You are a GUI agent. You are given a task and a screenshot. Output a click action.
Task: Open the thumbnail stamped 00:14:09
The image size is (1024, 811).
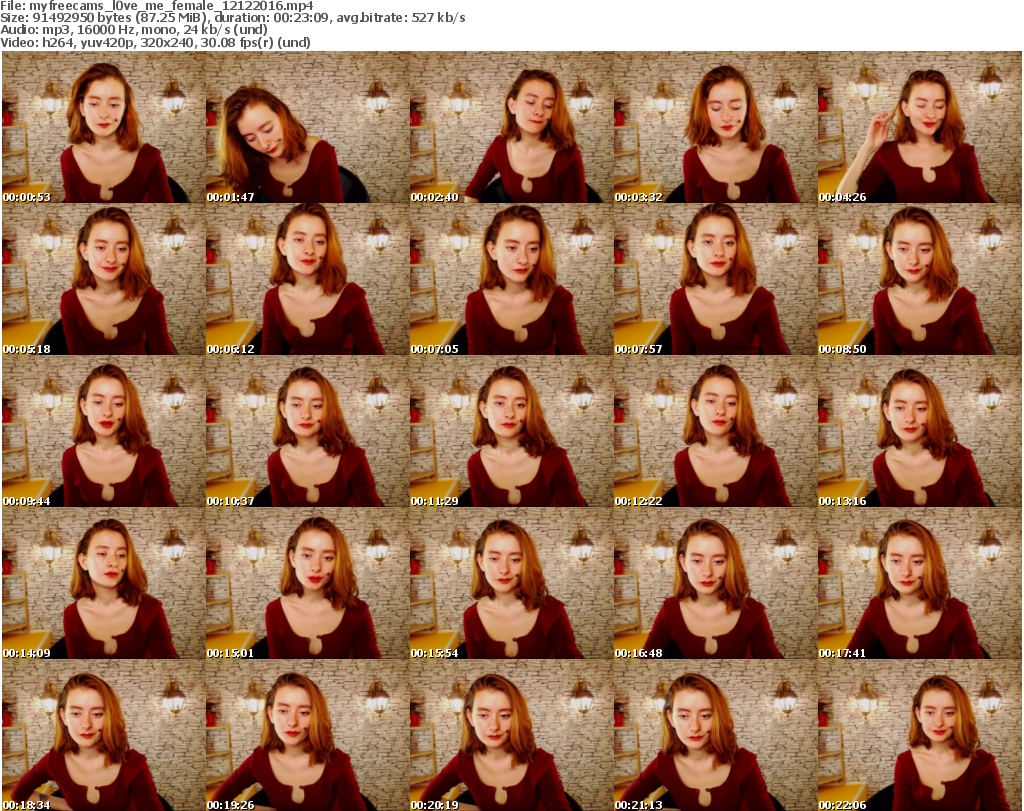tap(104, 583)
